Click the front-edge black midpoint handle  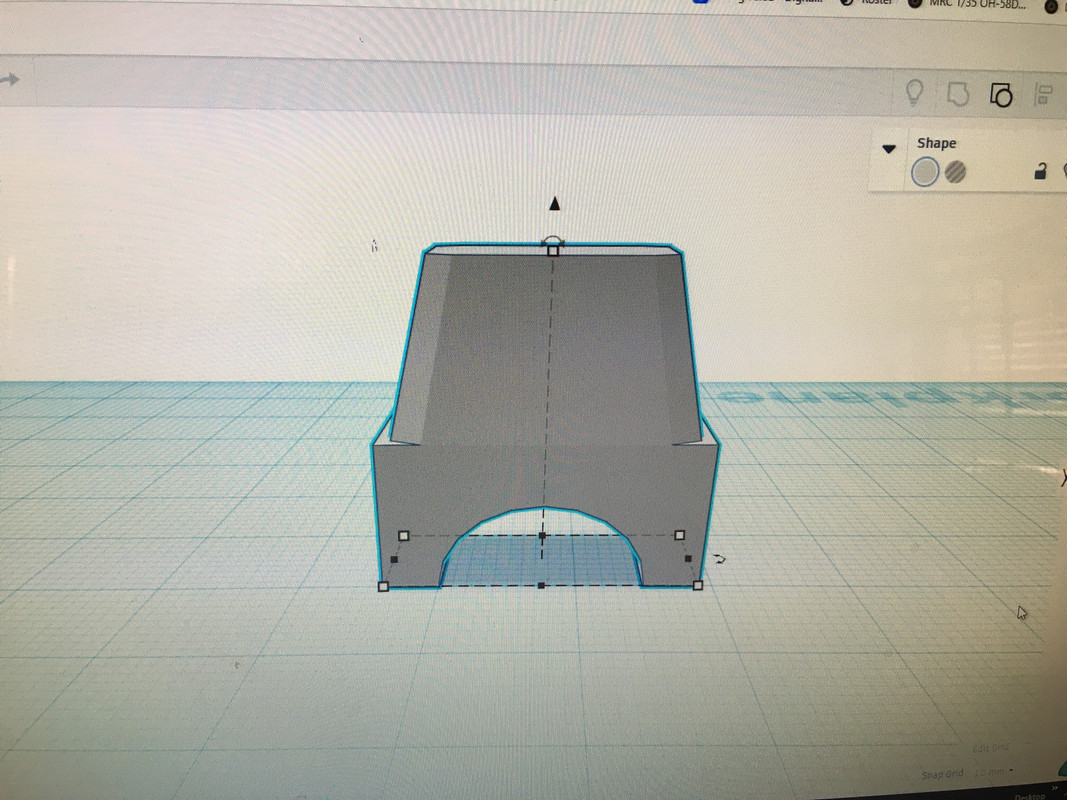(541, 585)
